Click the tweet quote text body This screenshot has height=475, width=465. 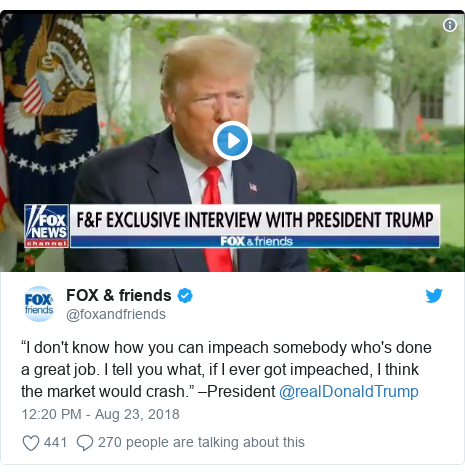tap(226, 370)
